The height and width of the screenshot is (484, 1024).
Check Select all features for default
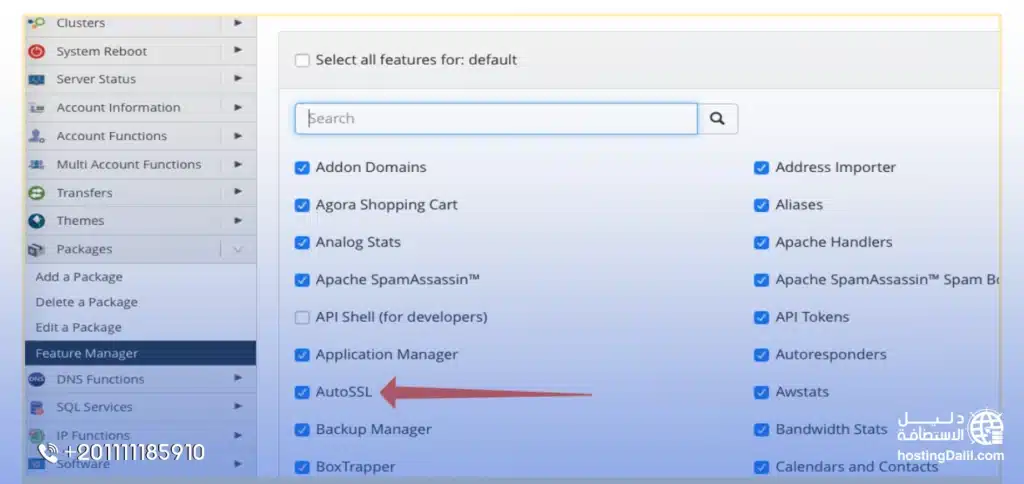pyautogui.click(x=302, y=60)
